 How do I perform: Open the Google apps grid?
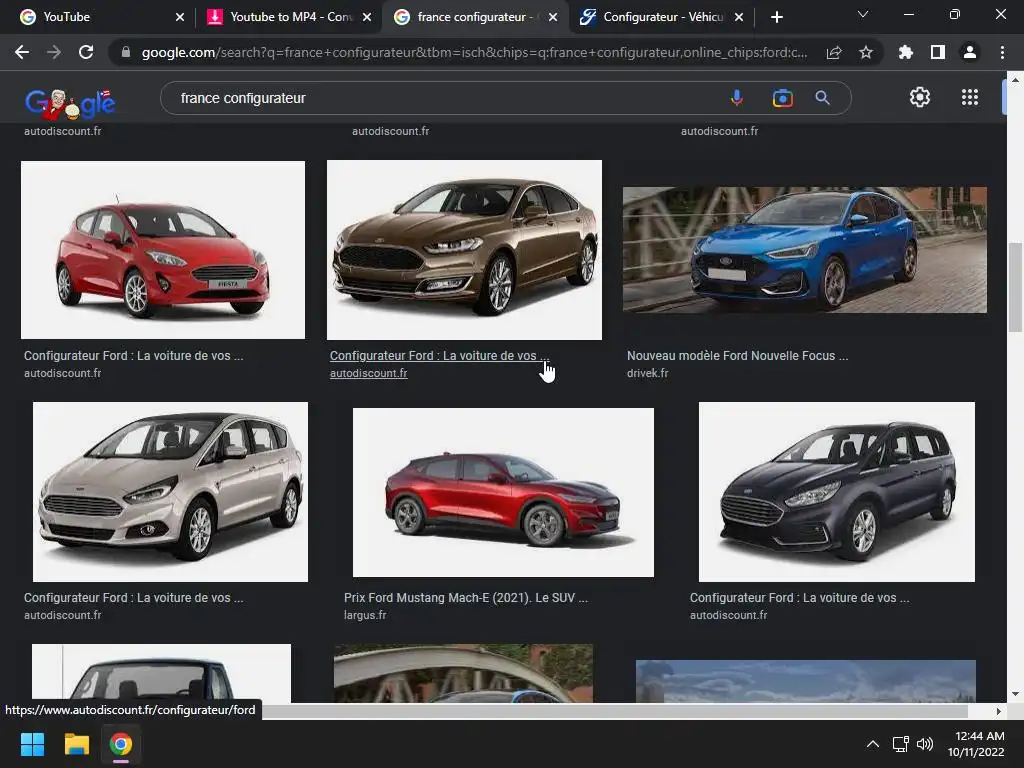pos(970,97)
